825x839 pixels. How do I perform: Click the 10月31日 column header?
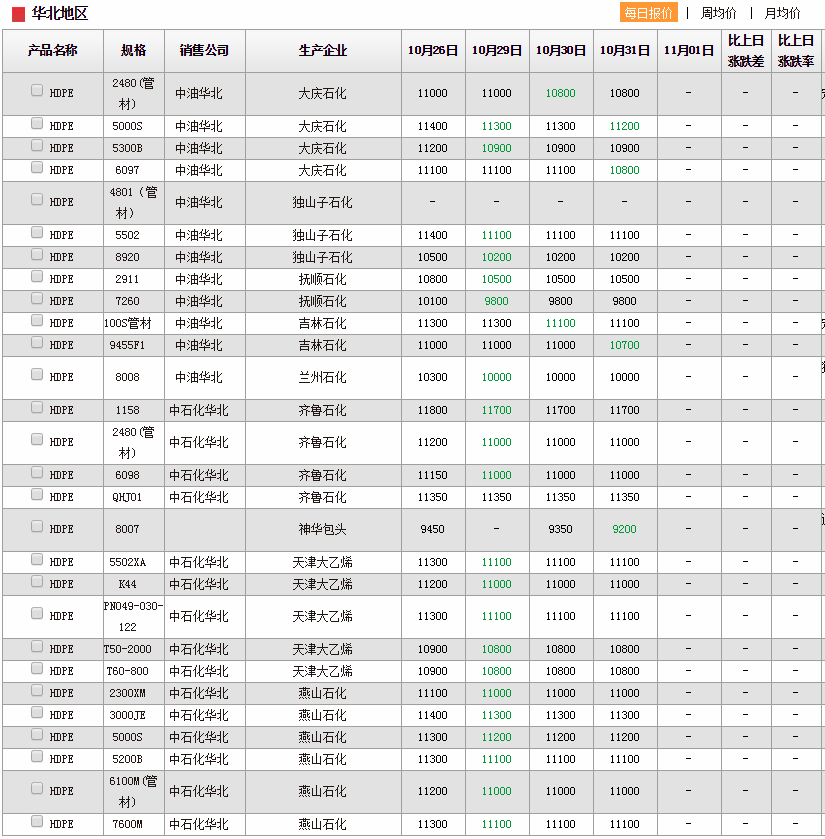pos(624,51)
